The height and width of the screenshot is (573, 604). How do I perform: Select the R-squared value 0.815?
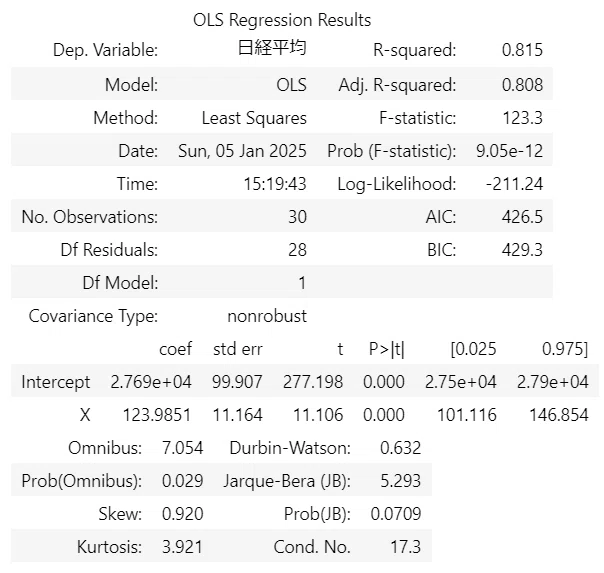tap(522, 50)
